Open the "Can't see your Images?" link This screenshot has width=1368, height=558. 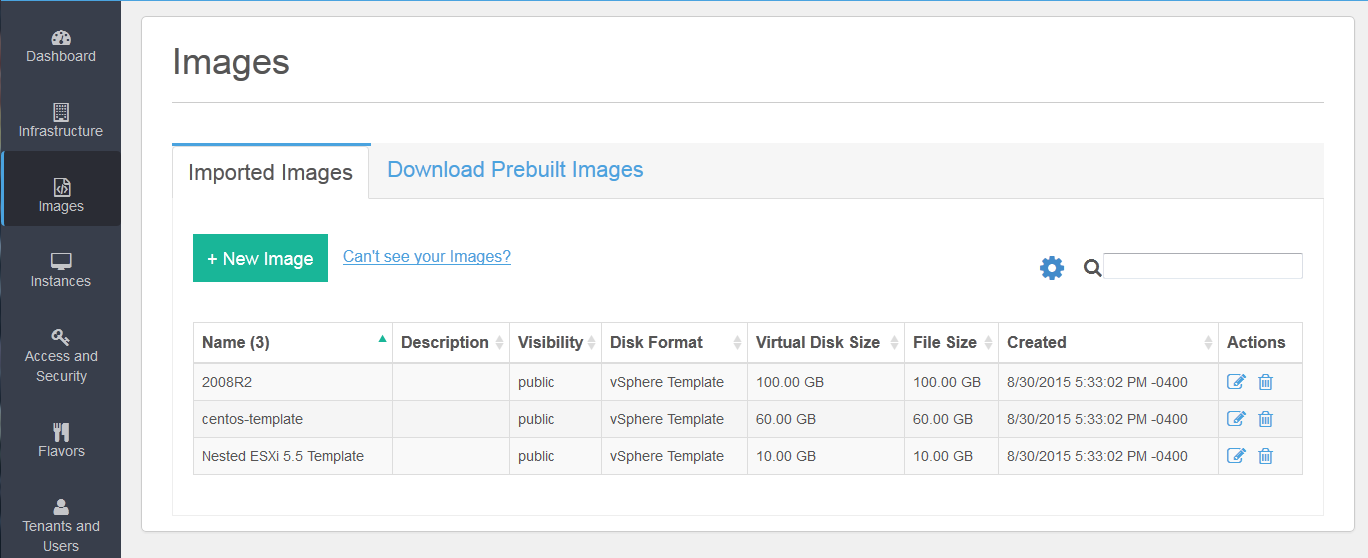tap(427, 257)
